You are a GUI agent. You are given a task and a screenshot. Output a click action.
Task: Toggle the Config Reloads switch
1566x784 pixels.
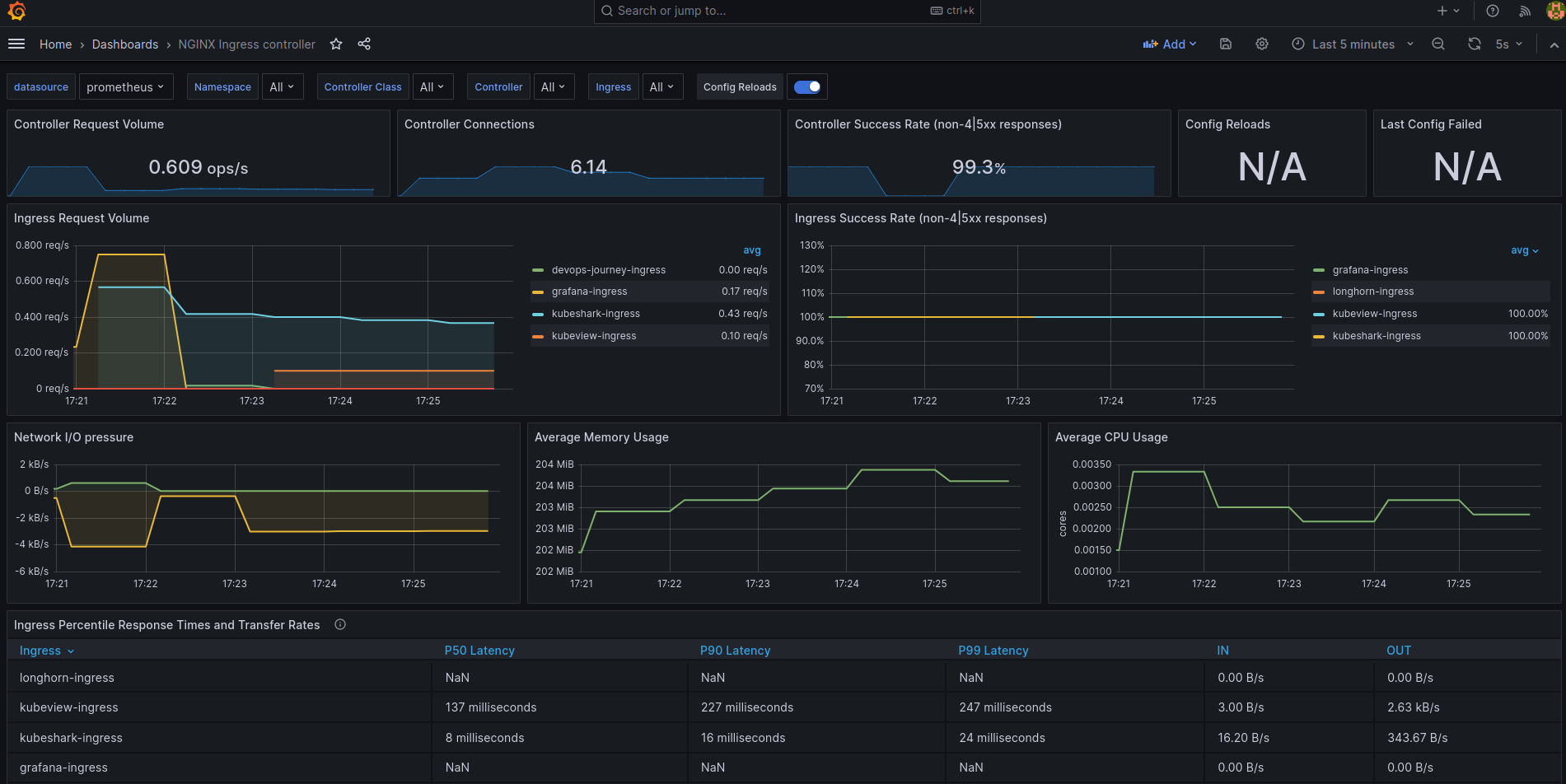point(807,86)
